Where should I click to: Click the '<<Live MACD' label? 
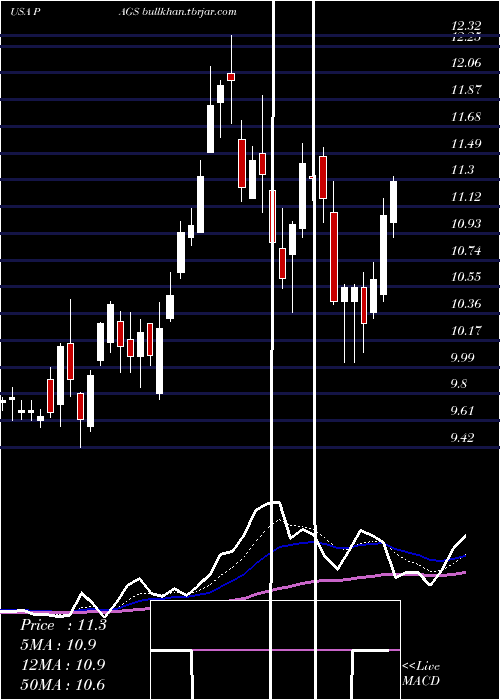click(x=421, y=674)
